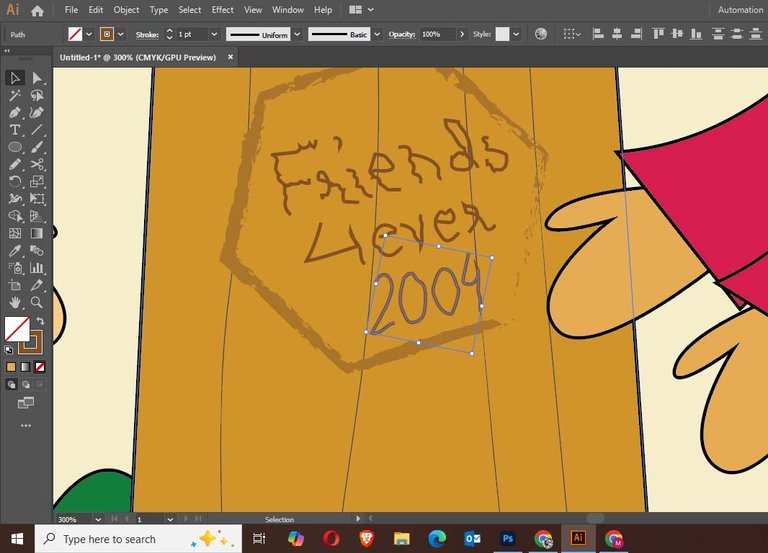Open 300% zoom level dropdown
768x553 pixels.
[98, 519]
